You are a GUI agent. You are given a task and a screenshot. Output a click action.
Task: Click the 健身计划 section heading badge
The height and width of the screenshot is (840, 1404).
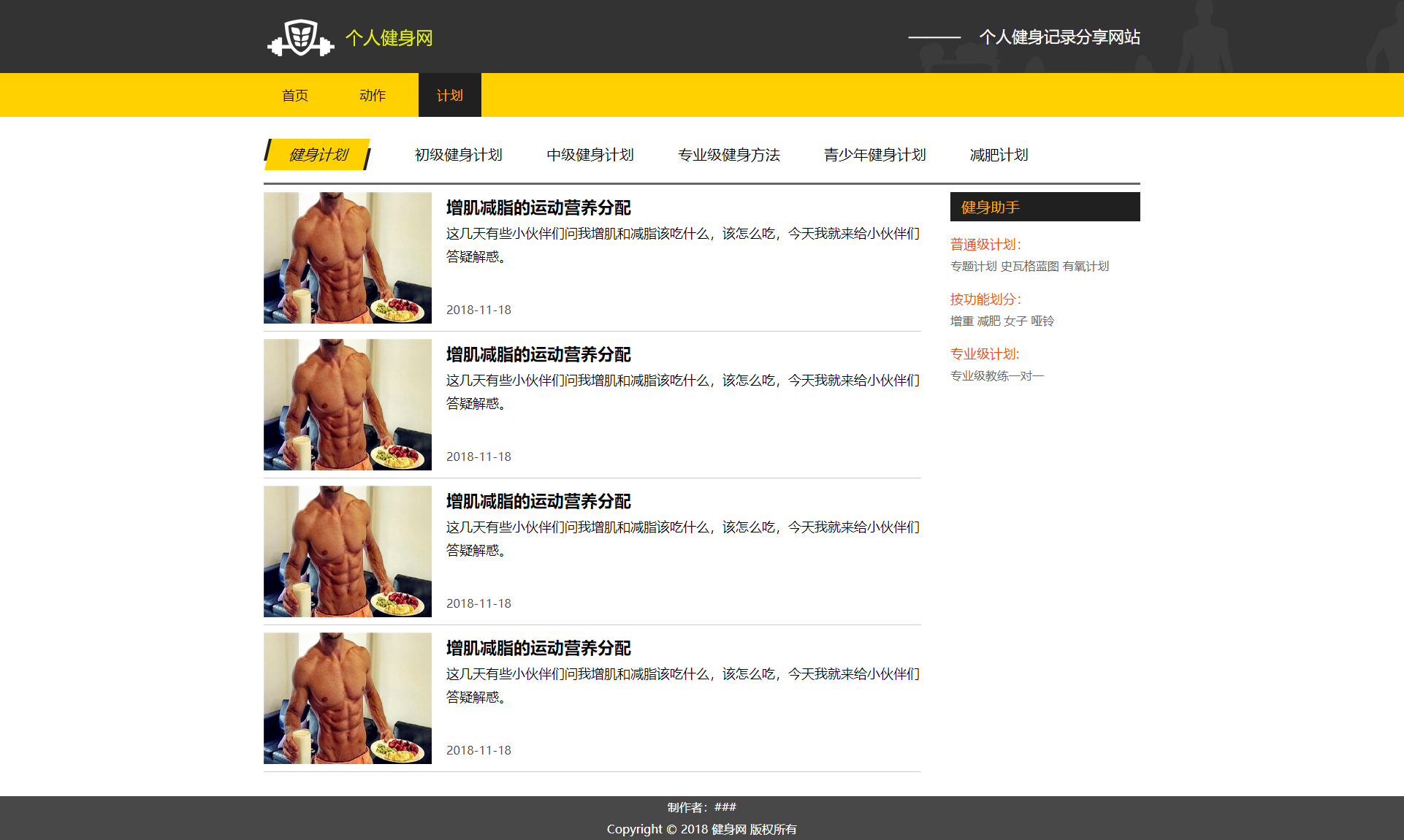(x=318, y=155)
